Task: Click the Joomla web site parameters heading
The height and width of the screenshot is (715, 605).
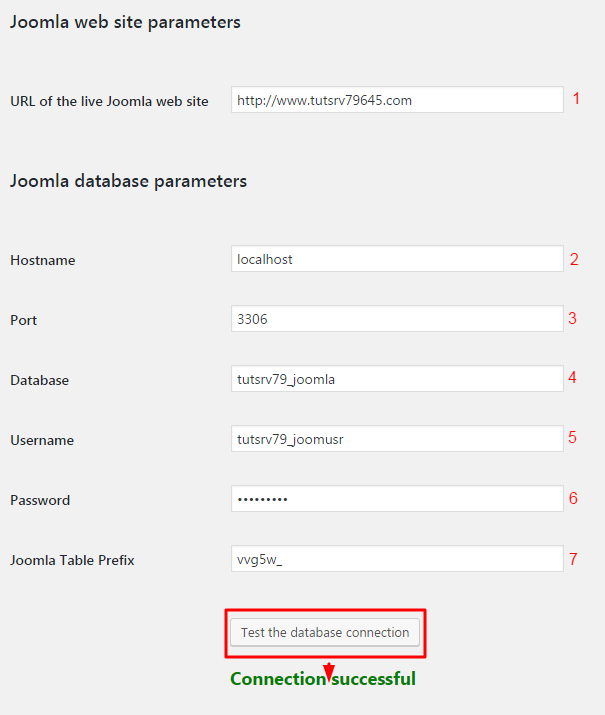Action: click(x=125, y=22)
